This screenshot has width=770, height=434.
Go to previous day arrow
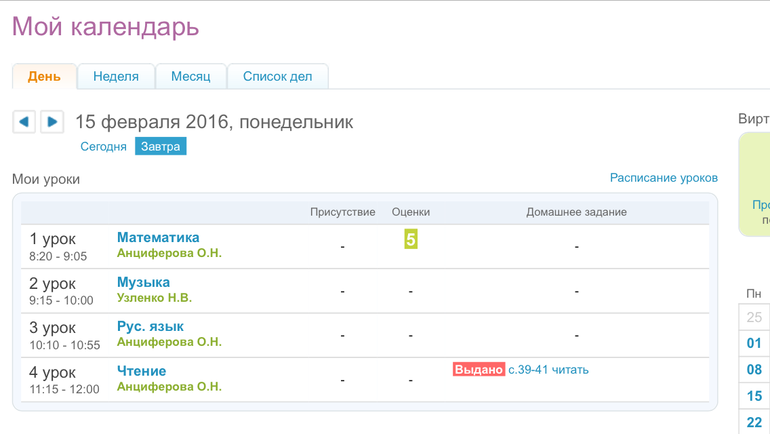[x=24, y=122]
